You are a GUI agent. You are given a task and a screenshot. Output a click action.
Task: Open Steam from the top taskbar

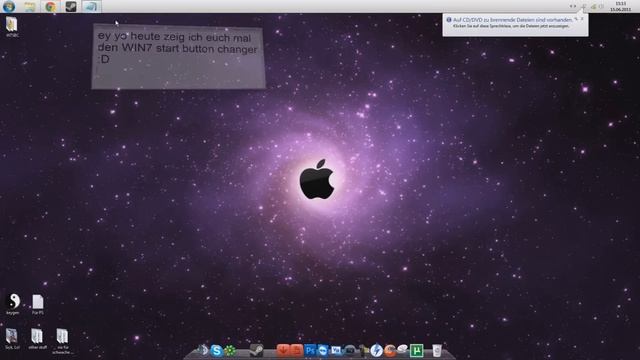coord(71,6)
